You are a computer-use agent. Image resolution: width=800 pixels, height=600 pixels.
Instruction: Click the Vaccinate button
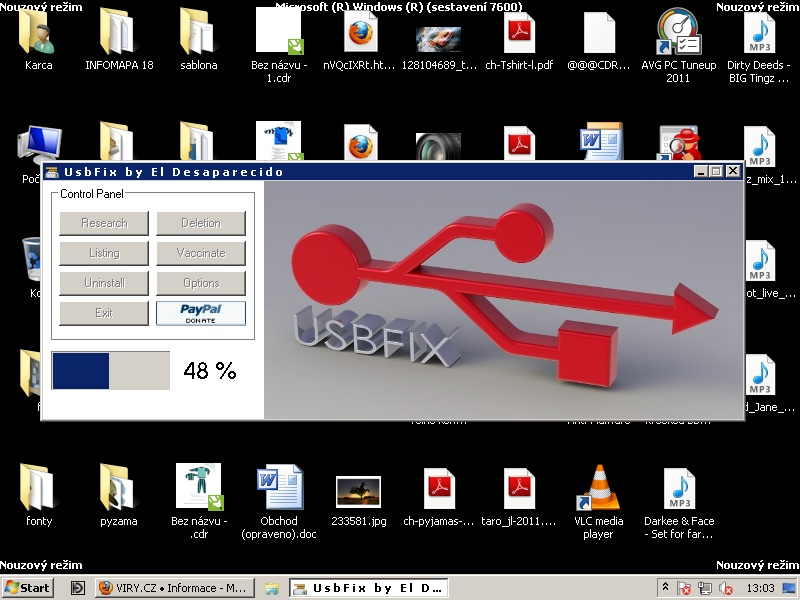pyautogui.click(x=201, y=253)
